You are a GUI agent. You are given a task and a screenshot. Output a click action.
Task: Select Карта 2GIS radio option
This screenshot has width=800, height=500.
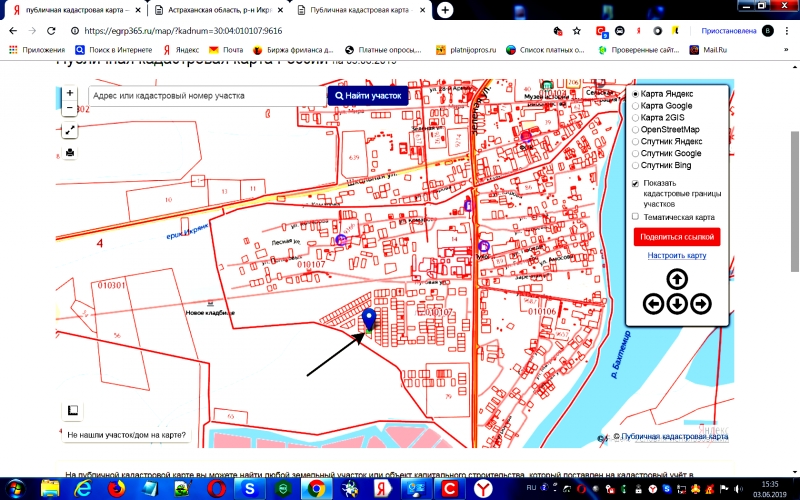(635, 118)
